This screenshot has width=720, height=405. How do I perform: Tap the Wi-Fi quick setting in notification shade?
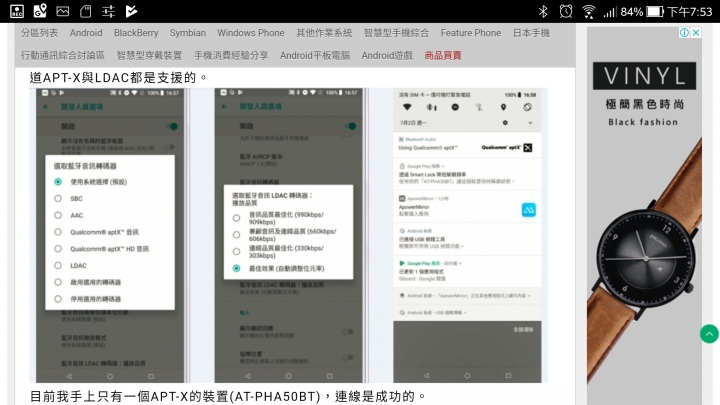(x=407, y=107)
